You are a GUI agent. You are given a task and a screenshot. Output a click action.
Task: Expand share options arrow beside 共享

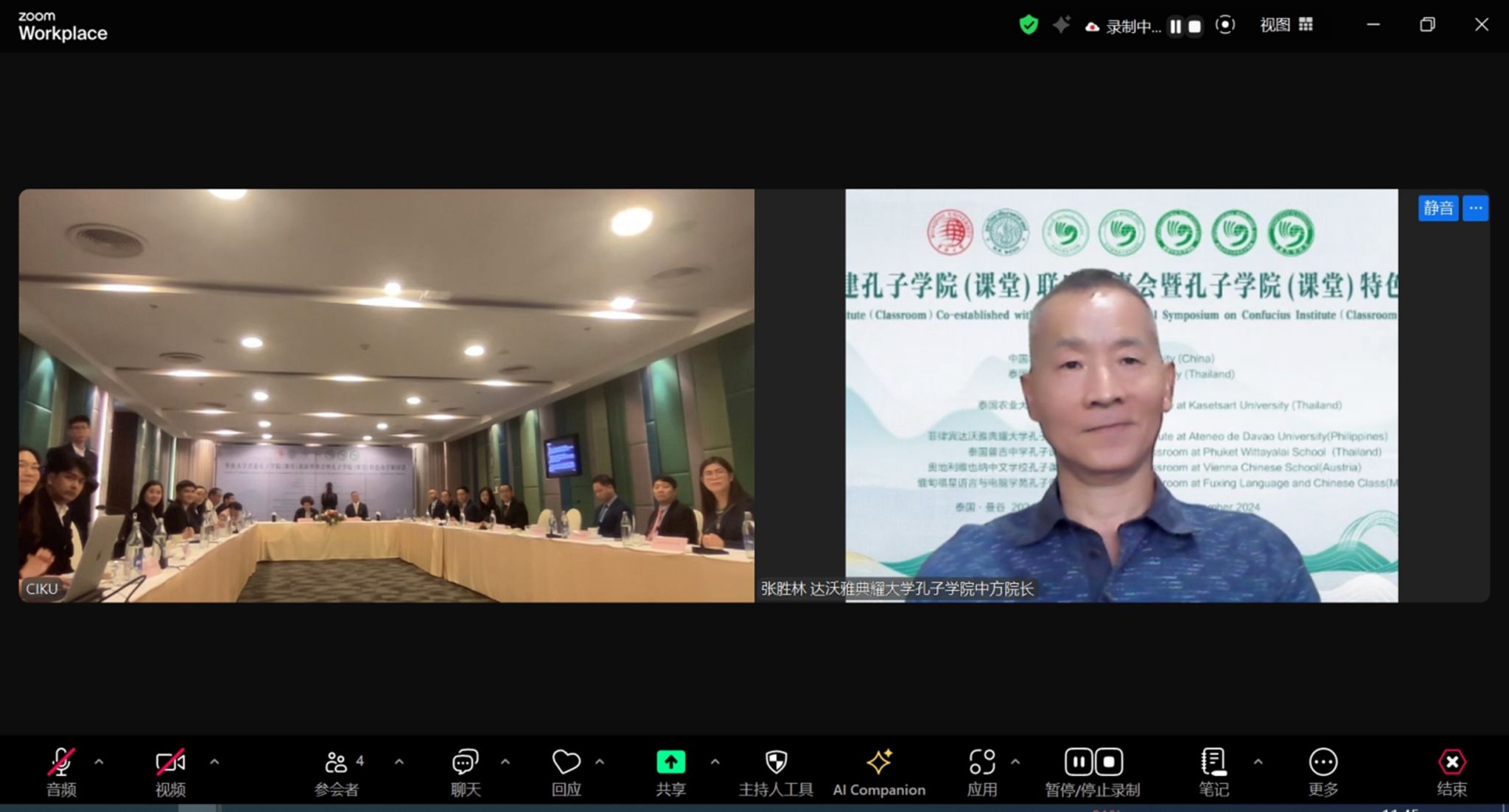[715, 762]
